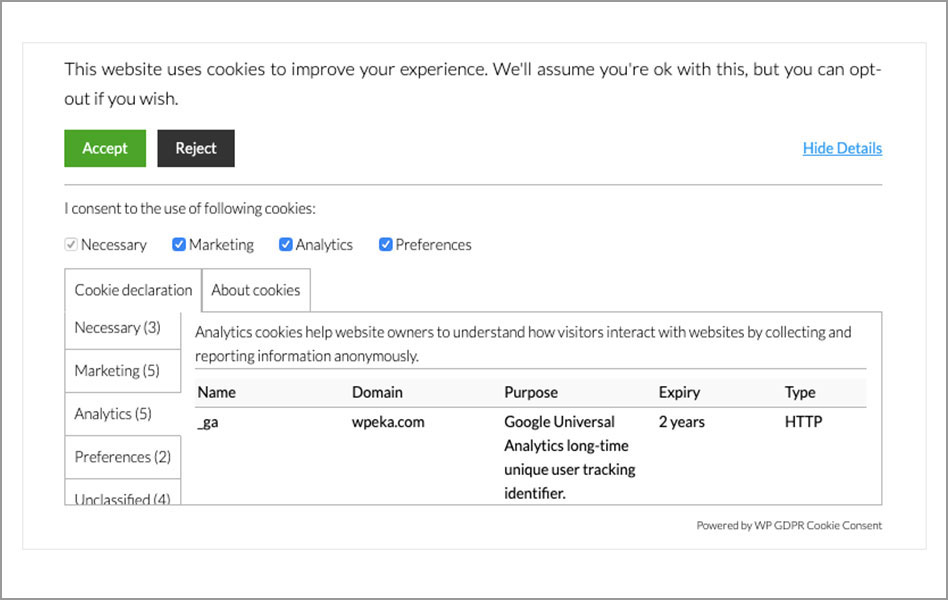Disable the Analytics consent checkbox

coord(285,244)
